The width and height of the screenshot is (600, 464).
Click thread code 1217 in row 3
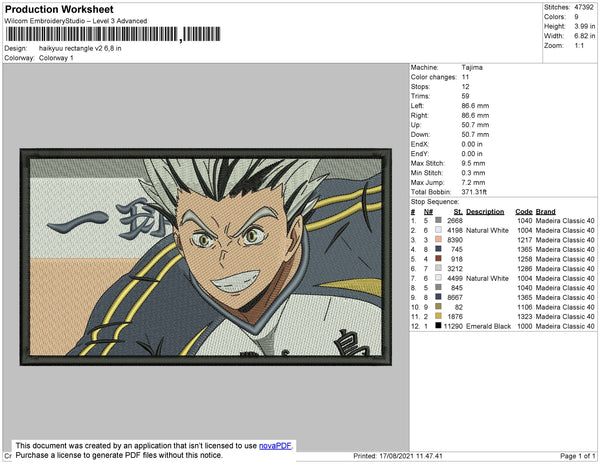click(525, 240)
